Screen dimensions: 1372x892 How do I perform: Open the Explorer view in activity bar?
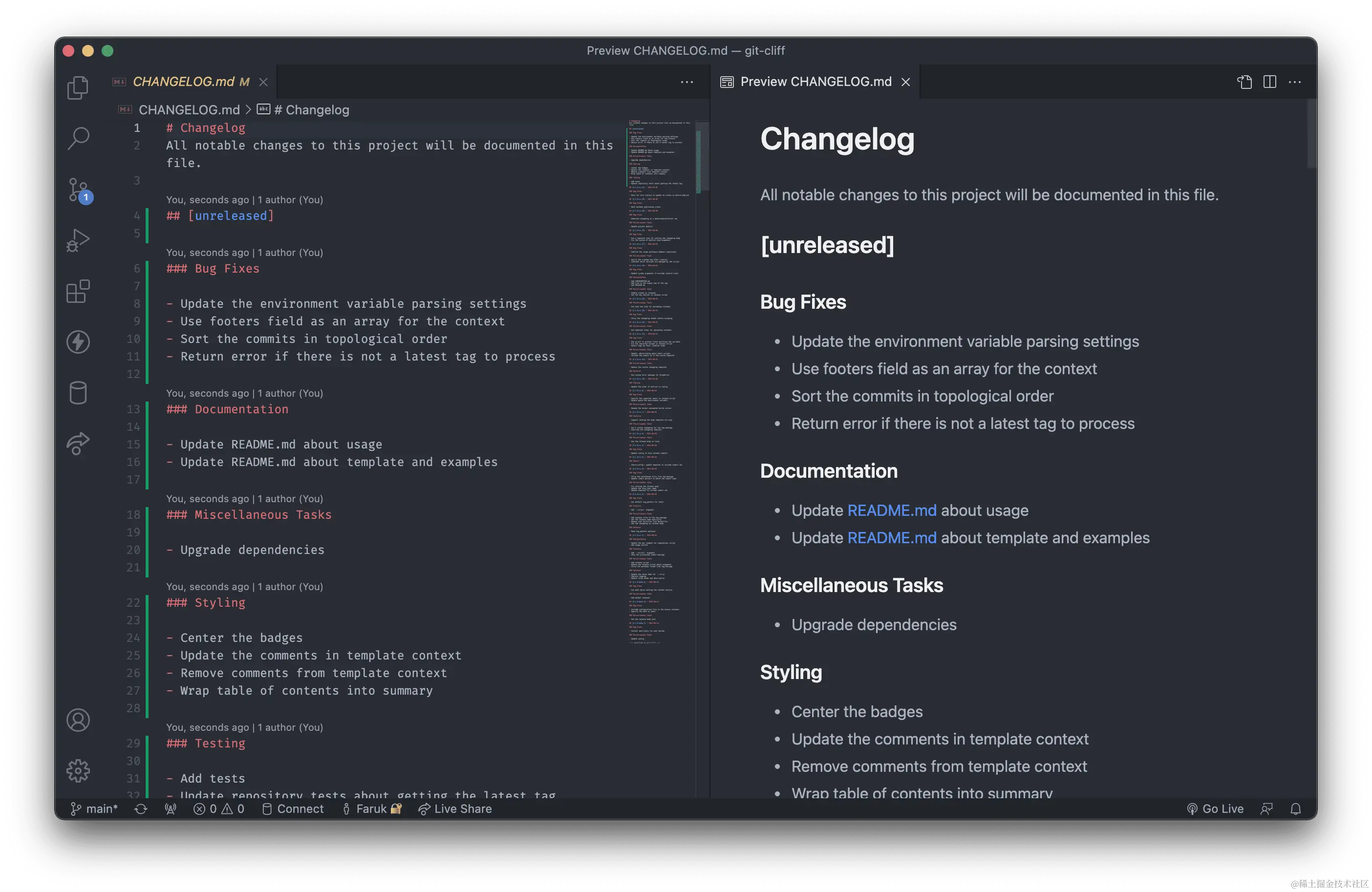(78, 87)
